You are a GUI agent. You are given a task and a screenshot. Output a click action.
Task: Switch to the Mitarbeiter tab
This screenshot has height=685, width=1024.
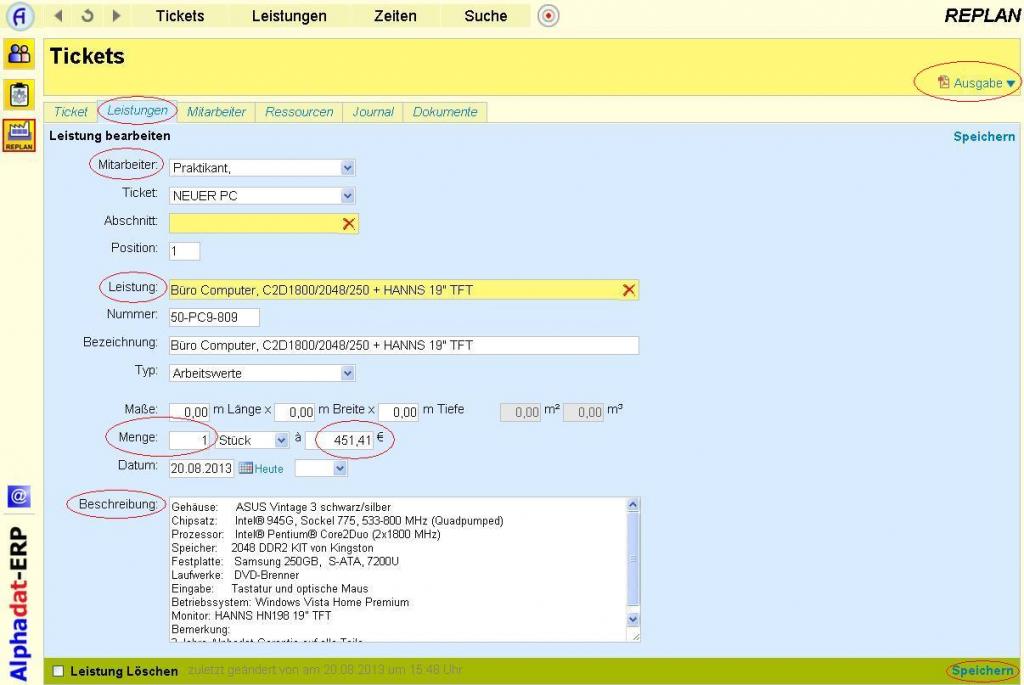coord(216,112)
